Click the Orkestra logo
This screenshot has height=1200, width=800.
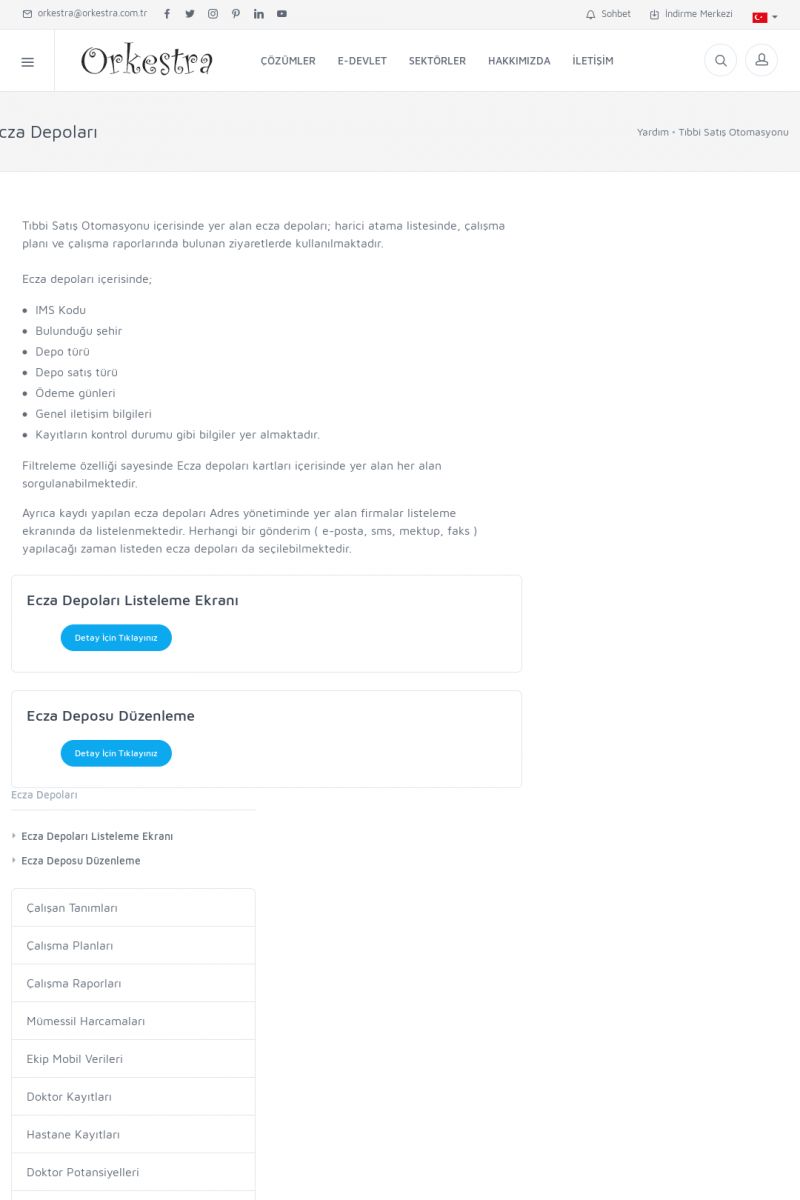(147, 61)
